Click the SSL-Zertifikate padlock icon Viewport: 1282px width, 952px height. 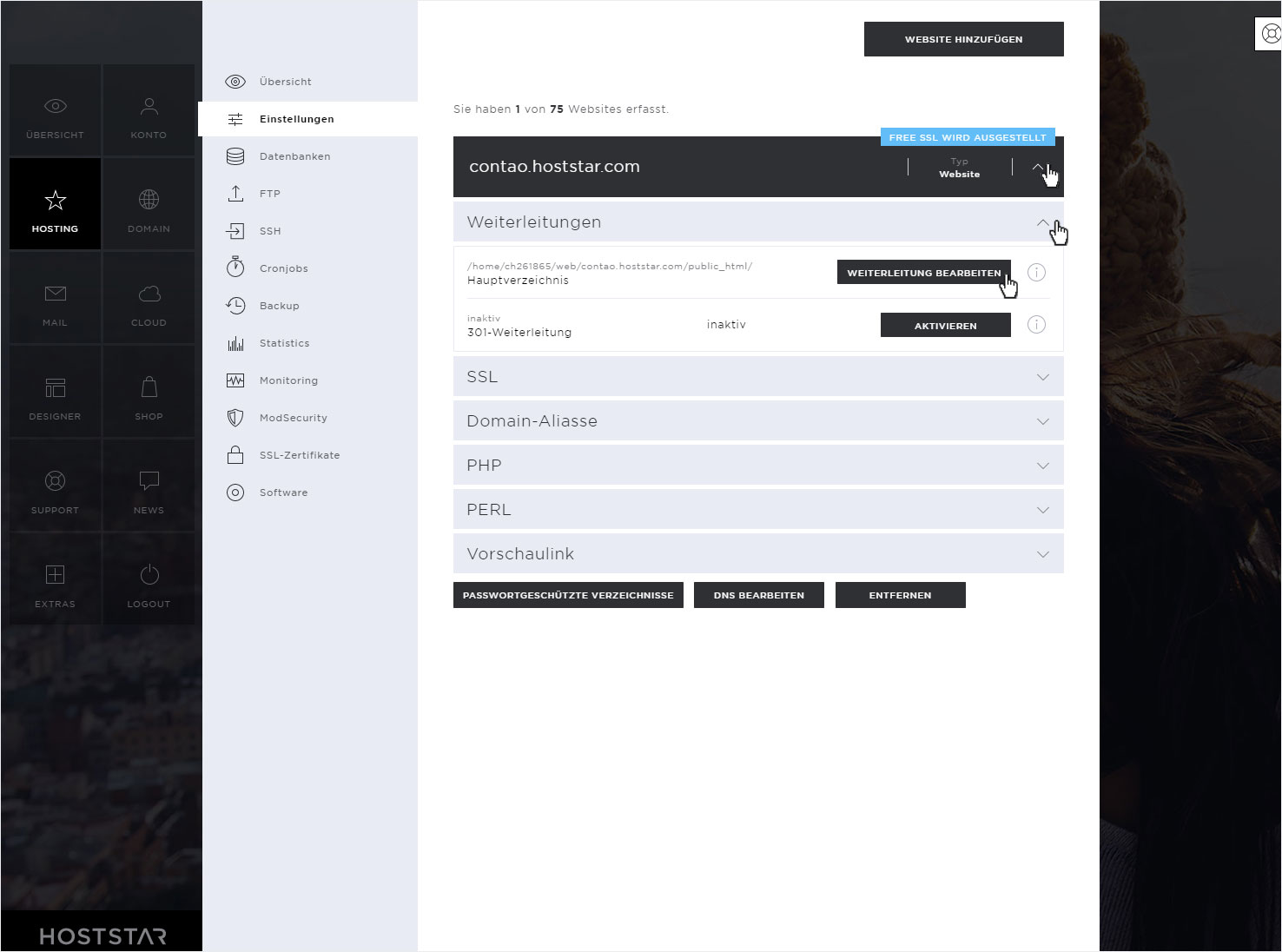(235, 455)
